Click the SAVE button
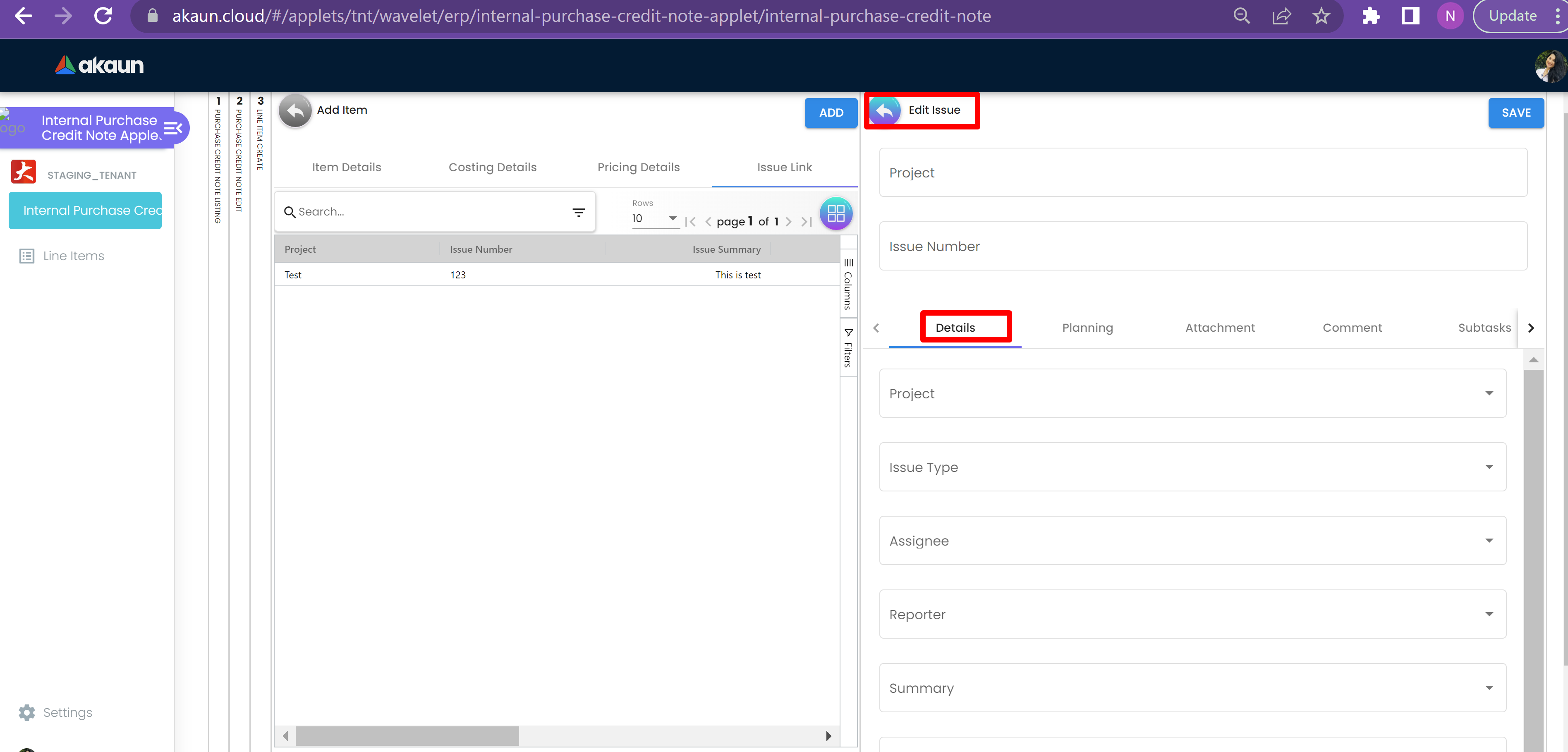Screen dimensions: 1568x752 [x=1515, y=113]
